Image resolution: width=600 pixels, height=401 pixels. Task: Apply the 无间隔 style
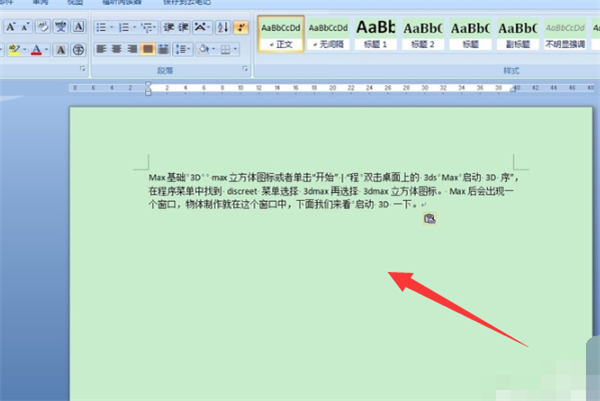(328, 35)
